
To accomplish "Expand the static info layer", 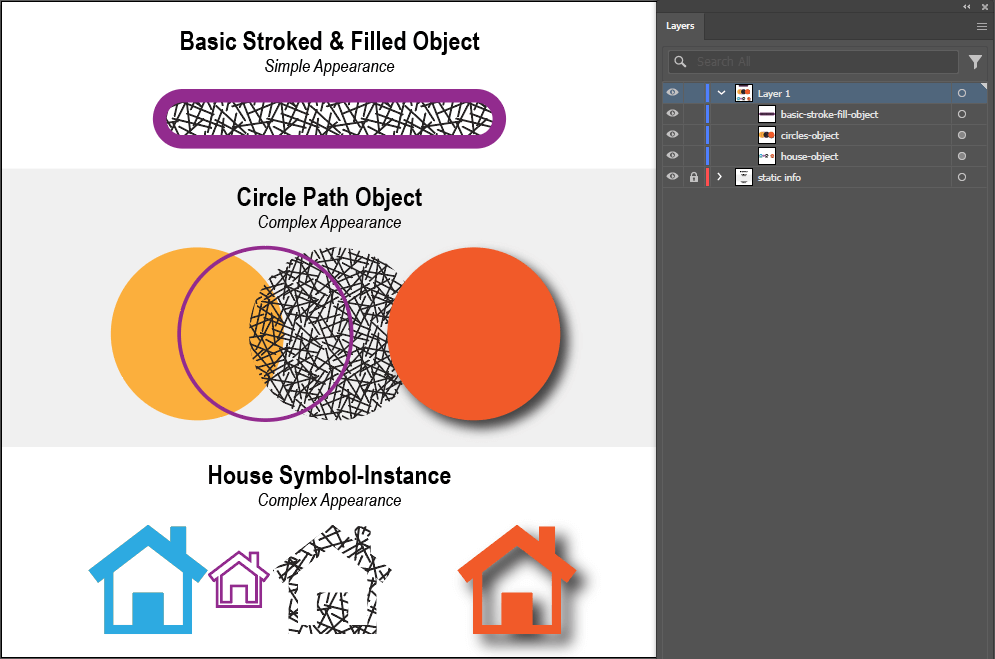I will point(720,177).
